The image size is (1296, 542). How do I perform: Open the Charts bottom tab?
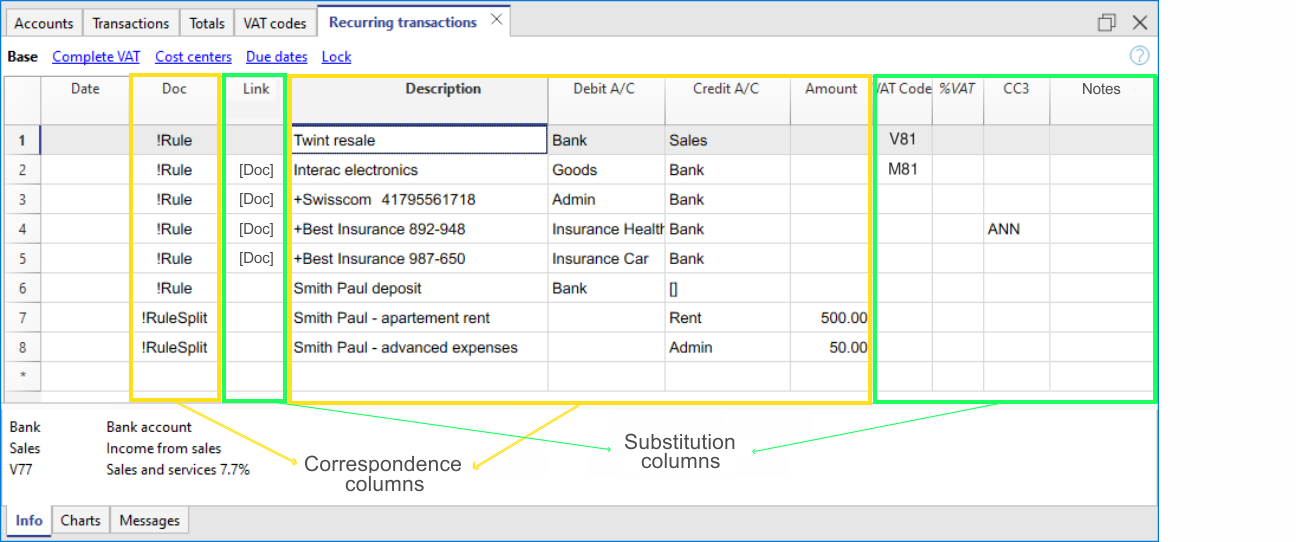[x=80, y=520]
